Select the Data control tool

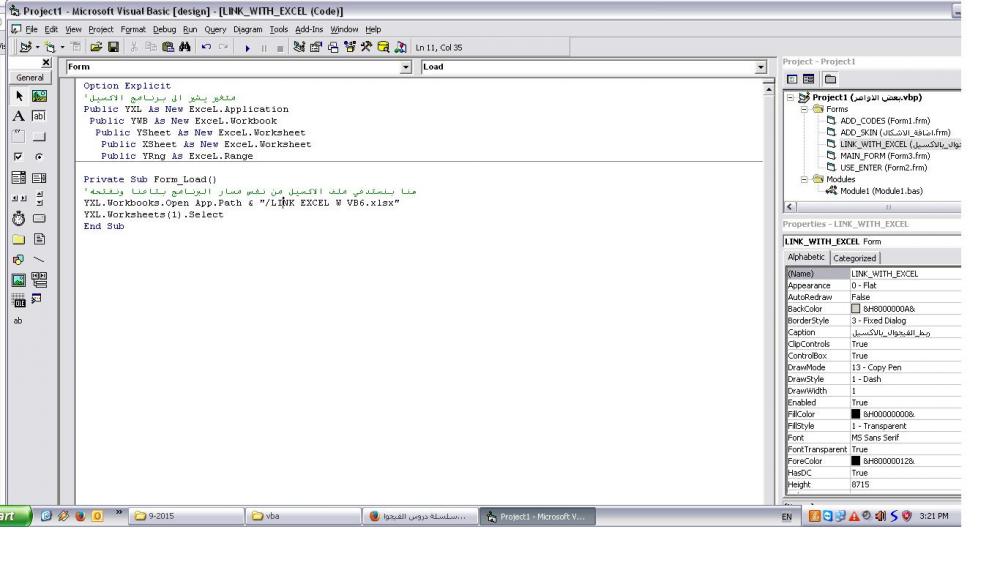click(x=39, y=280)
